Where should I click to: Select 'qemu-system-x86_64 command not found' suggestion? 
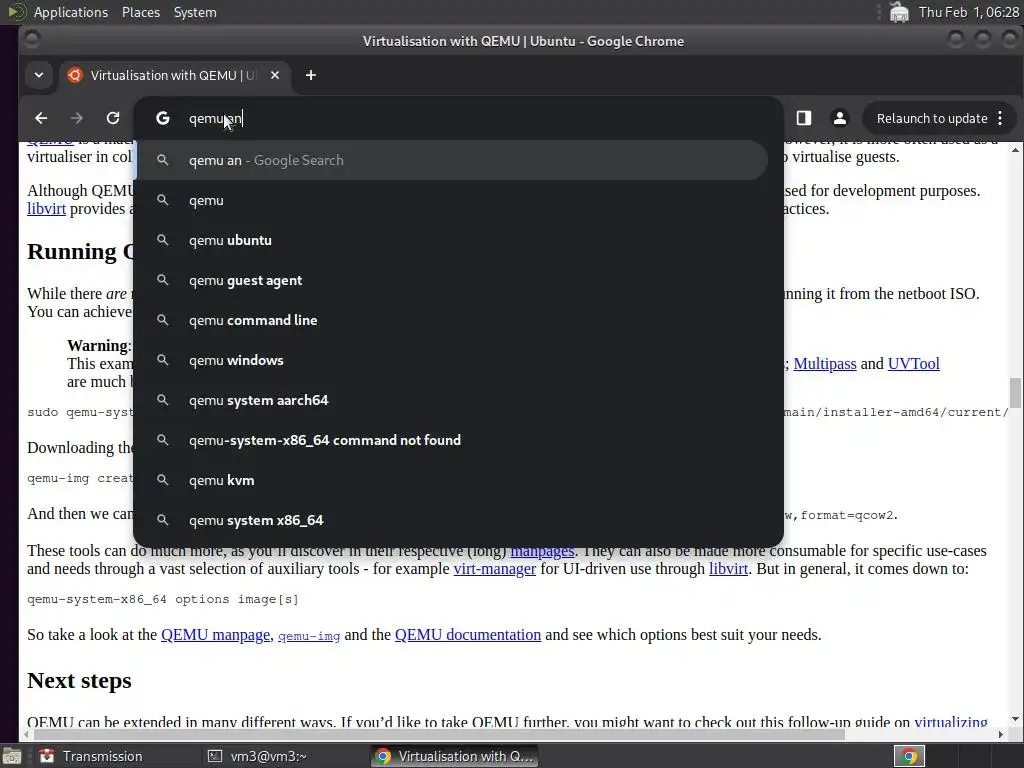click(452, 440)
